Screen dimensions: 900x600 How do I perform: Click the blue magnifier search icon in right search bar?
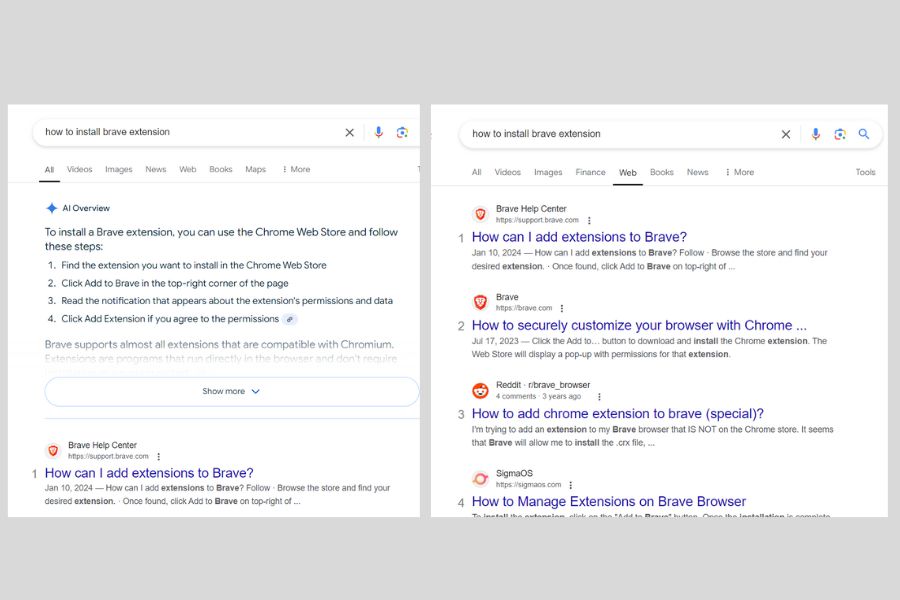point(864,134)
